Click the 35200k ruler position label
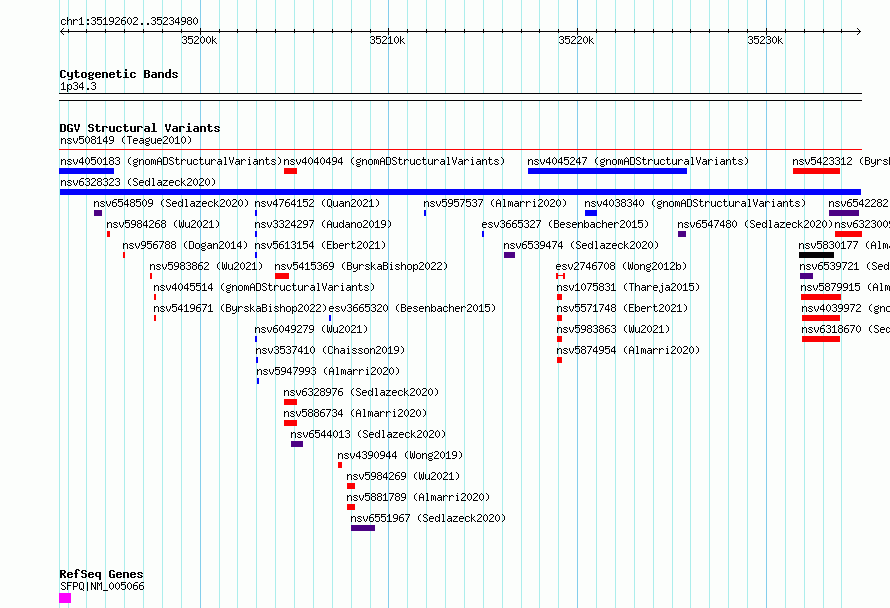The height and width of the screenshot is (608, 890). pyautogui.click(x=199, y=40)
